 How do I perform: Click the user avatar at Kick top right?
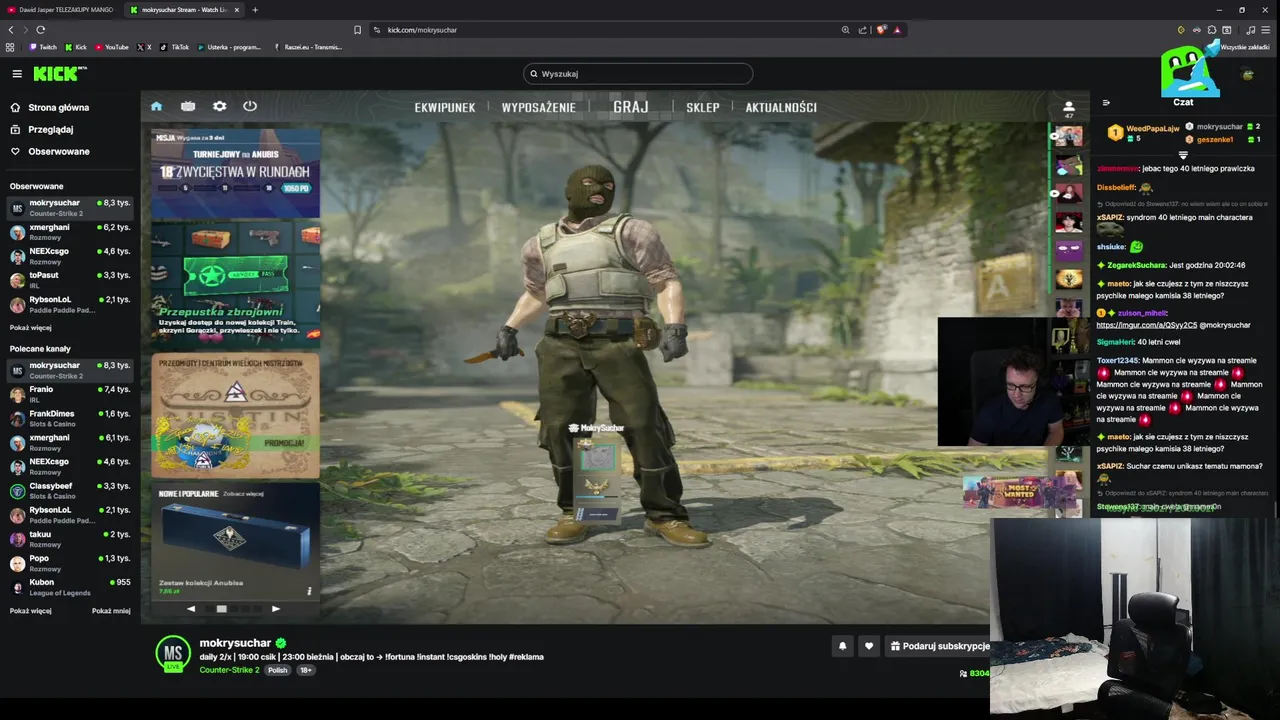(1247, 74)
